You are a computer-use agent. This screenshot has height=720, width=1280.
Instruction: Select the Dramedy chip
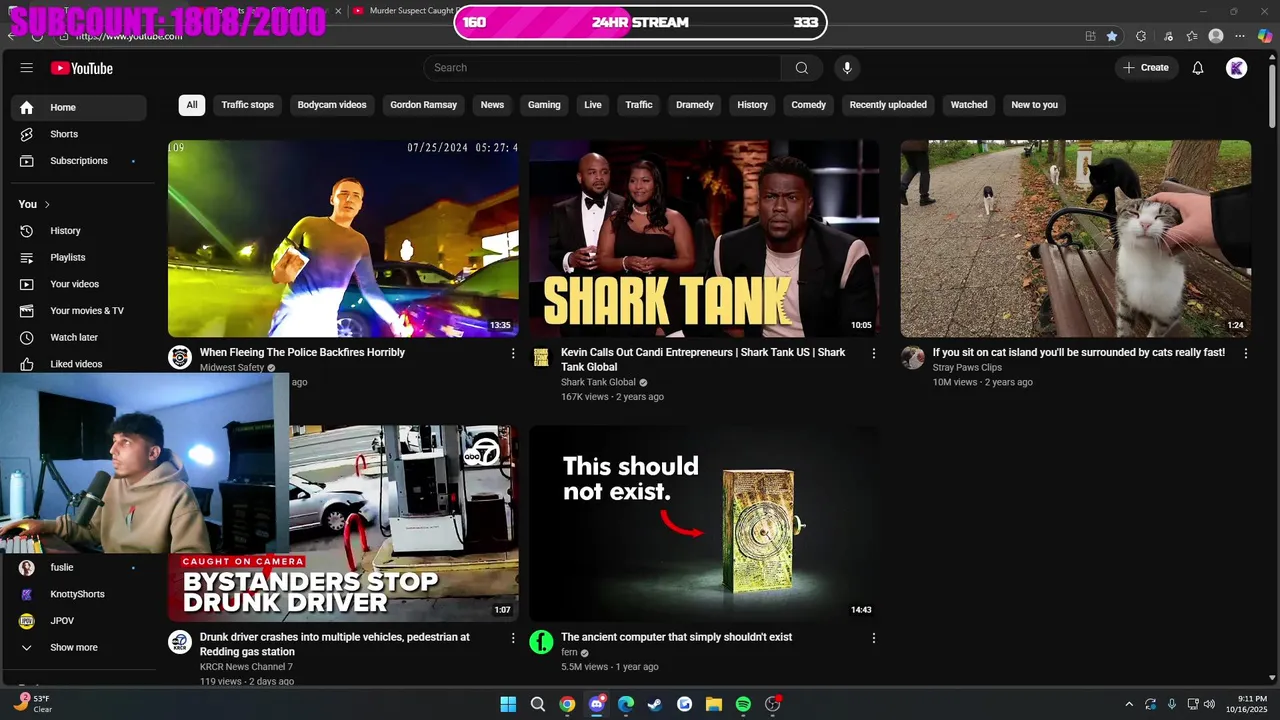(695, 105)
